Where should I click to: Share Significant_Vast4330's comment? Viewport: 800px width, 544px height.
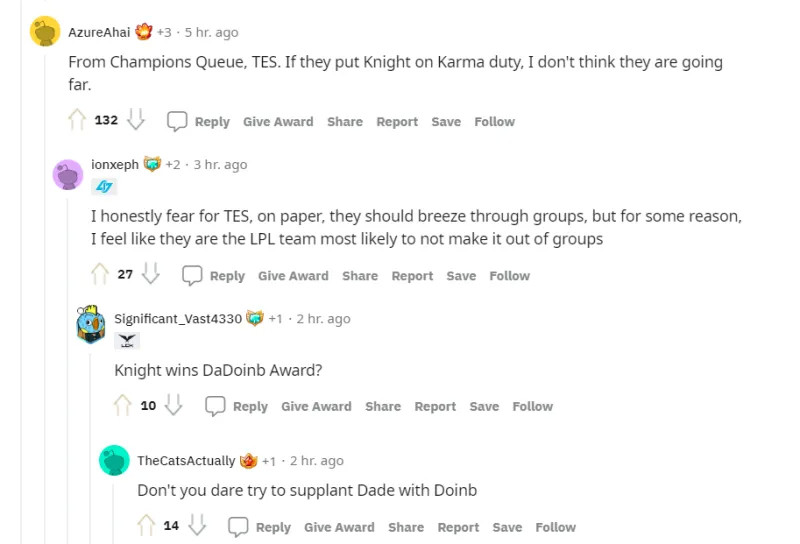tap(383, 407)
